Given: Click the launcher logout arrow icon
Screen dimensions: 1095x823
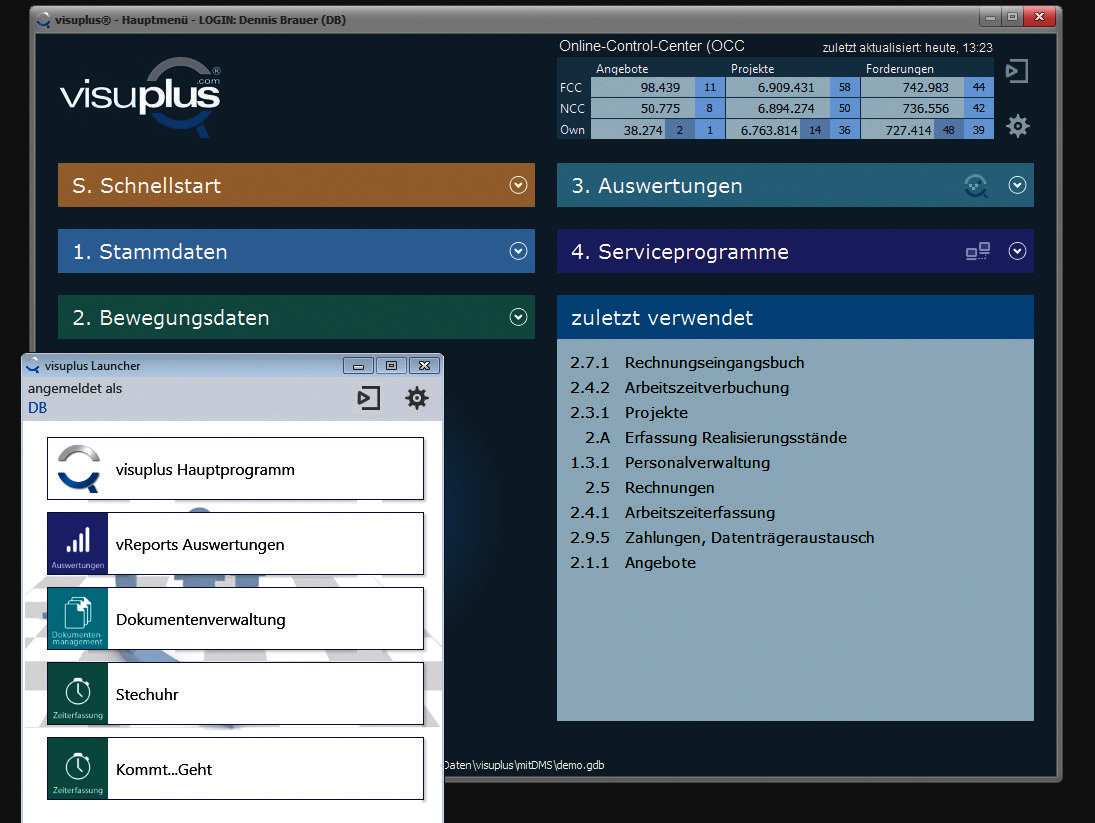Looking at the screenshot, I should [x=369, y=398].
